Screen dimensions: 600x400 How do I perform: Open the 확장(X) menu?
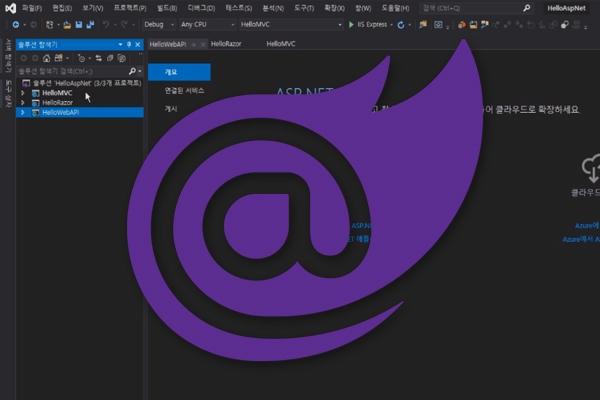[334, 8]
